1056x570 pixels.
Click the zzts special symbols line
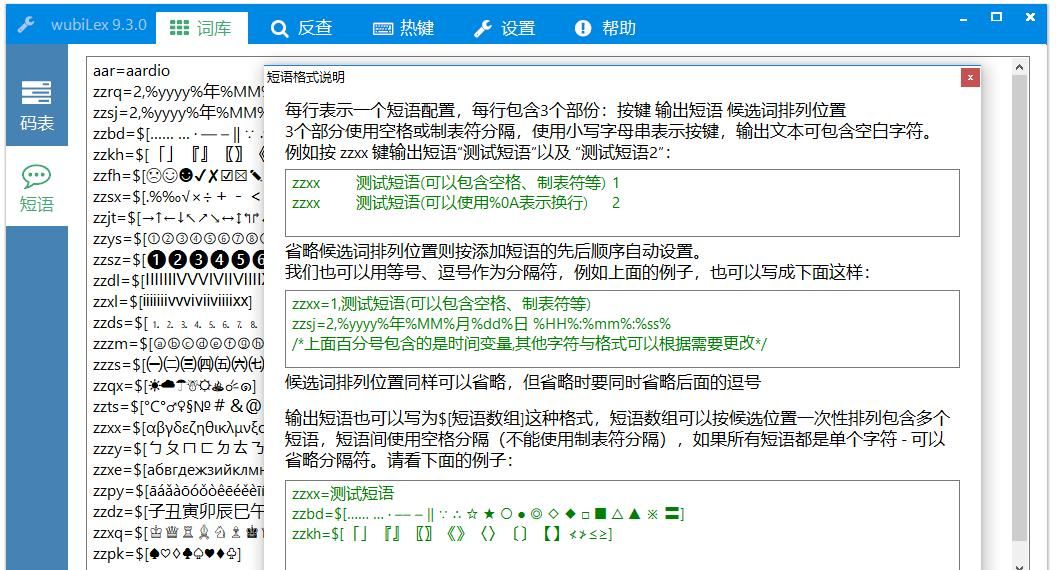point(178,406)
